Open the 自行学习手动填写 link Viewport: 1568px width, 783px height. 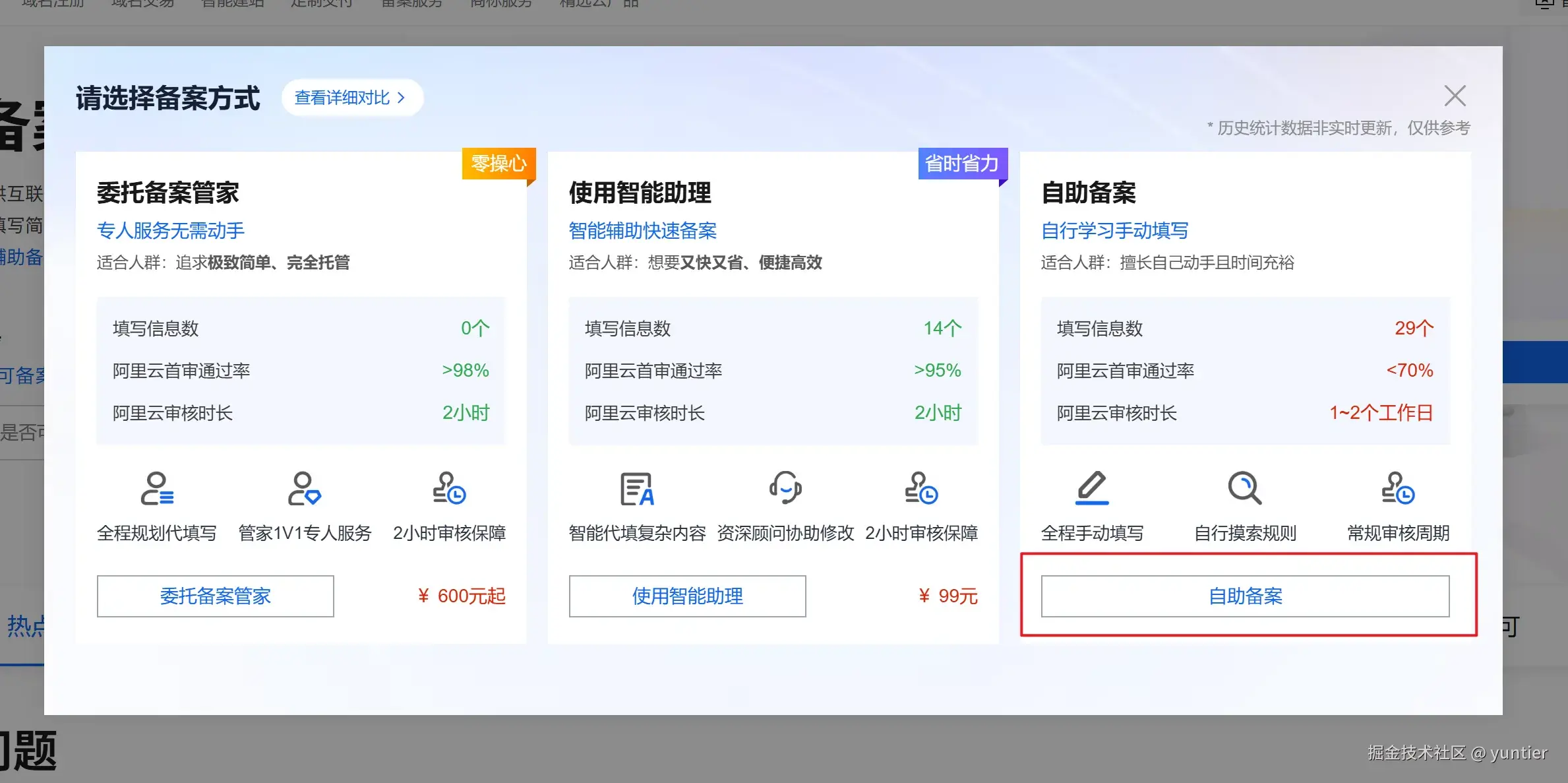coord(1114,230)
